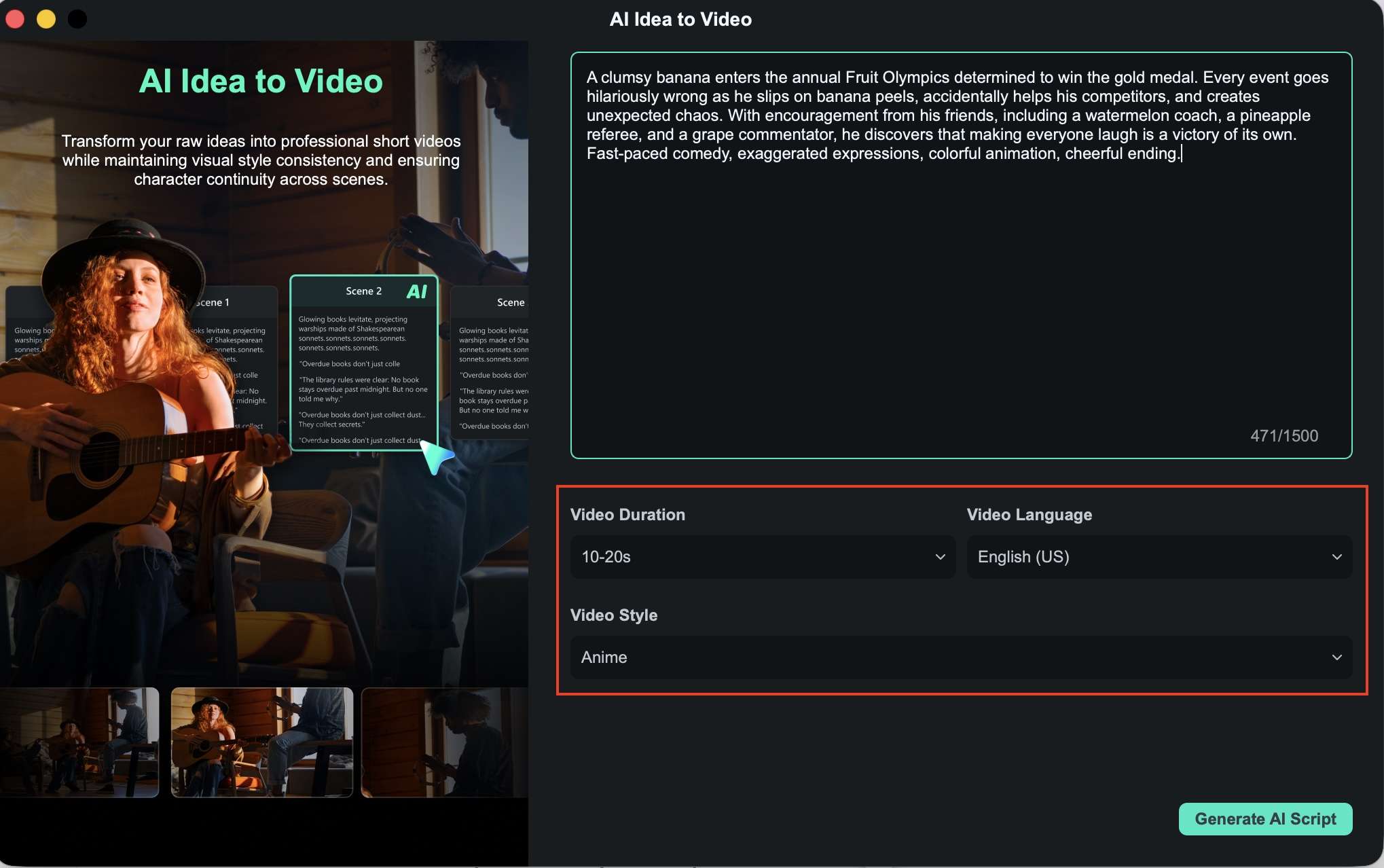Open the Anime Video Style dropdown
Viewport: 1384px width, 868px height.
pos(961,657)
